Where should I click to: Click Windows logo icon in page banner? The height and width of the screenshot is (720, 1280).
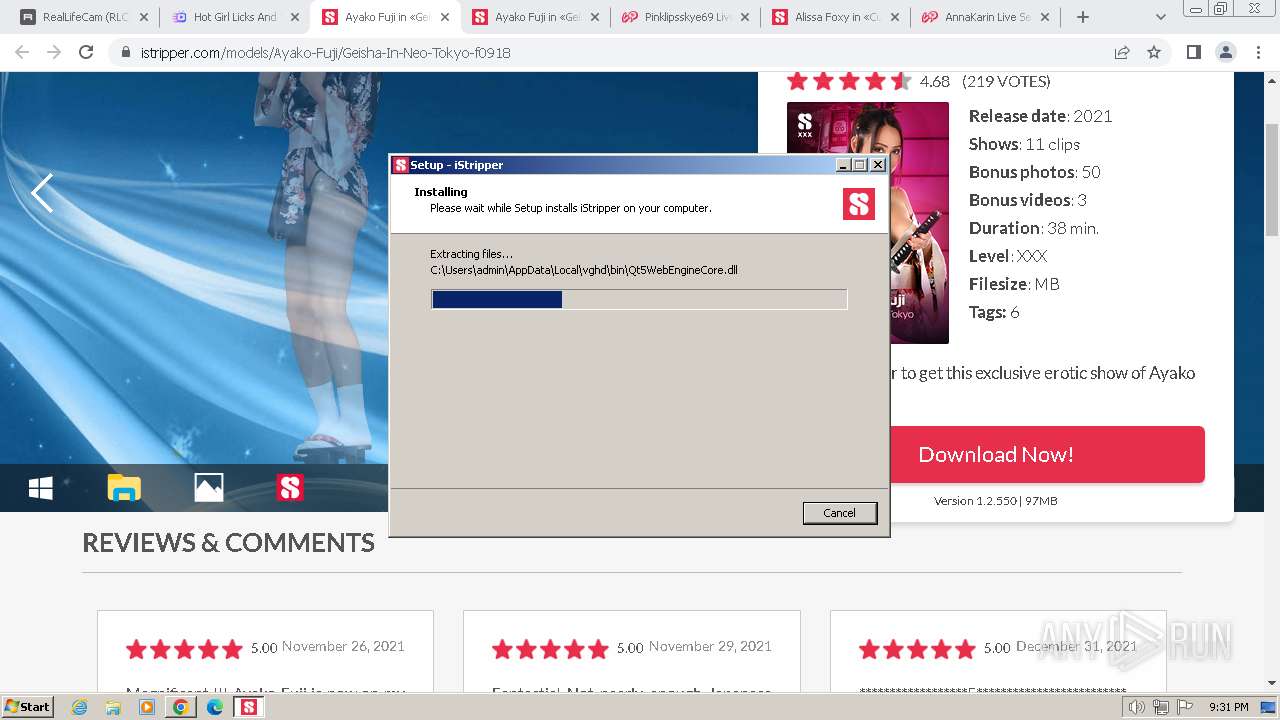pos(41,488)
